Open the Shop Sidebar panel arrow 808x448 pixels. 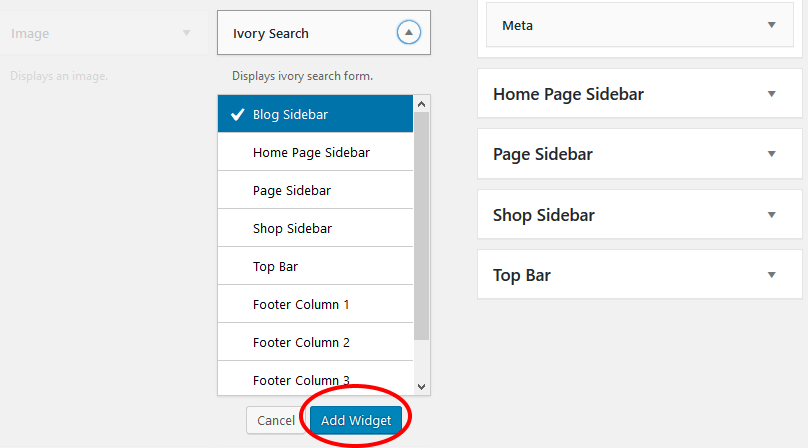point(771,214)
